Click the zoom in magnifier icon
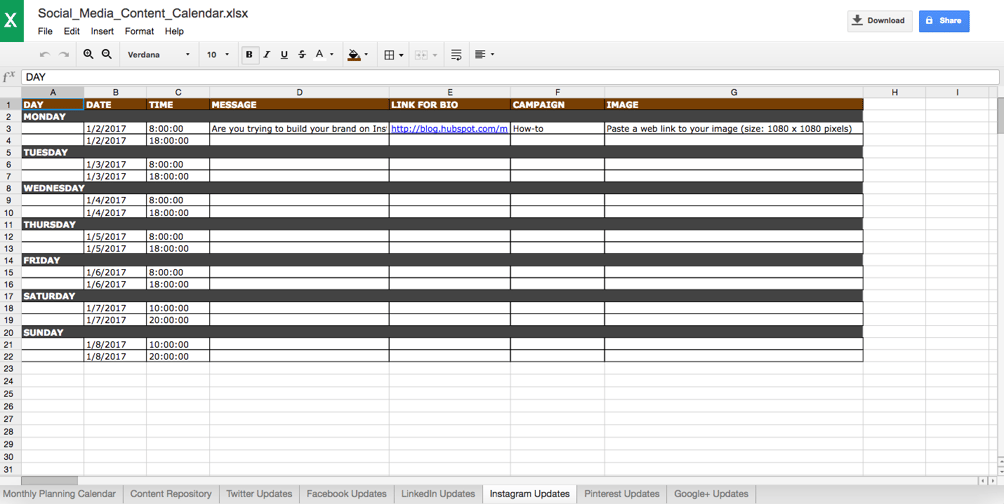The width and height of the screenshot is (1004, 504). click(88, 55)
